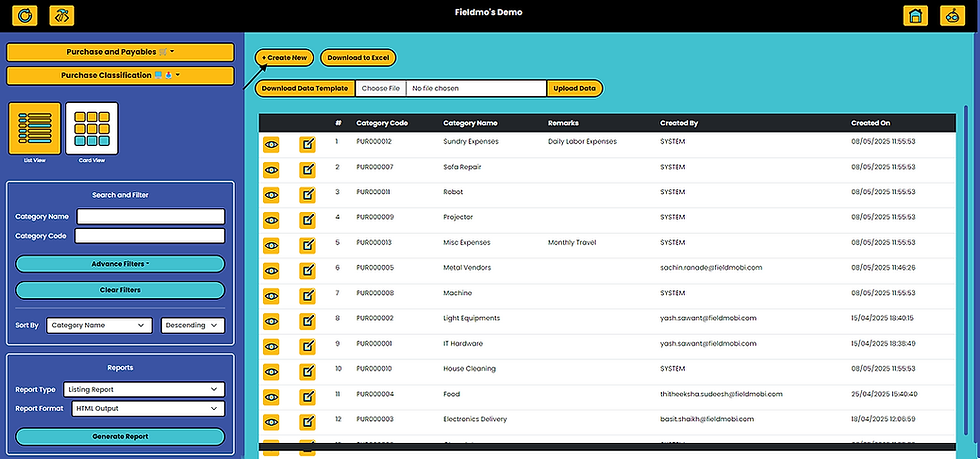Click Download Data Template
980x459 pixels.
tap(304, 88)
